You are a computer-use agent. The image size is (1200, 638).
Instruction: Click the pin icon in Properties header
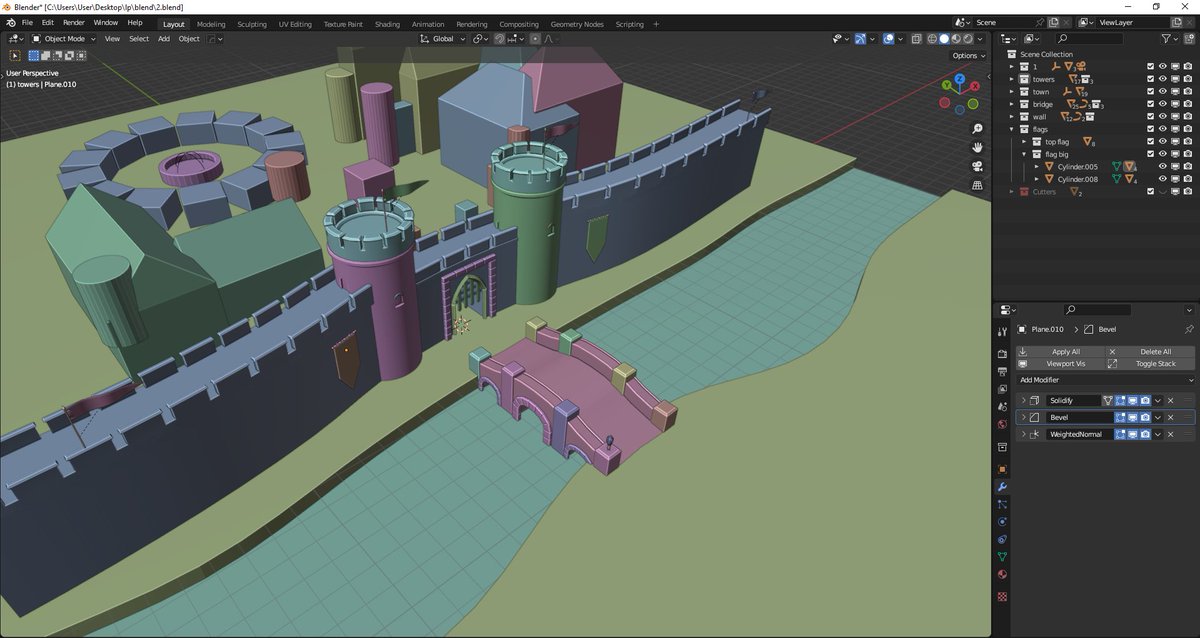tap(1189, 329)
